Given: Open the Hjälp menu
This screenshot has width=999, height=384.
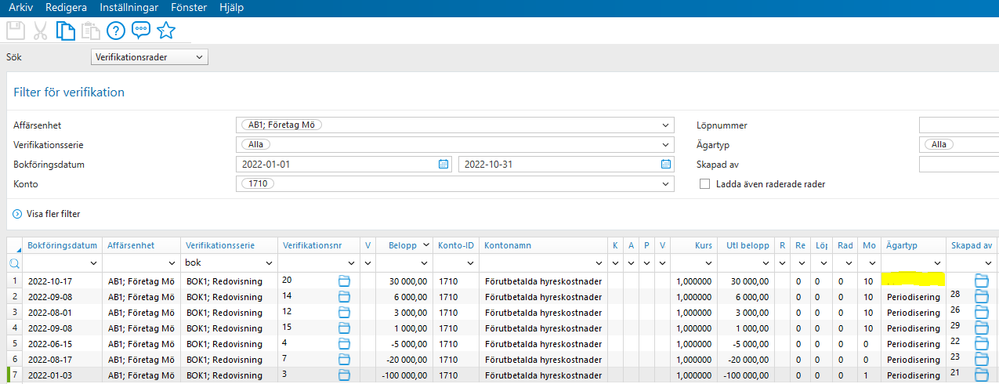Looking at the screenshot, I should click(231, 8).
